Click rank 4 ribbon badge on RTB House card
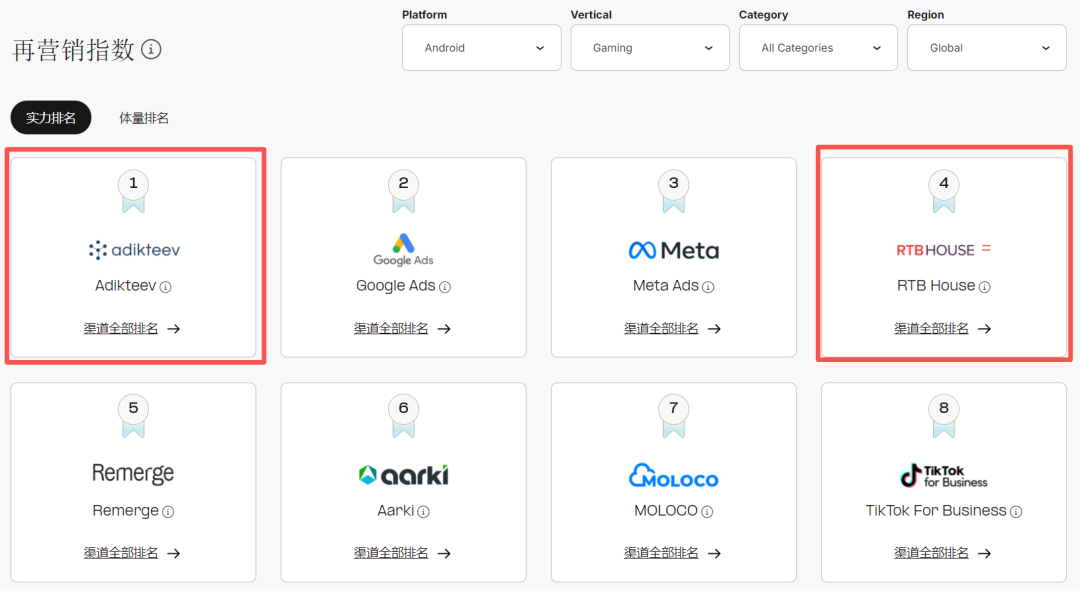Screen dimensions: 1080x591 944,191
